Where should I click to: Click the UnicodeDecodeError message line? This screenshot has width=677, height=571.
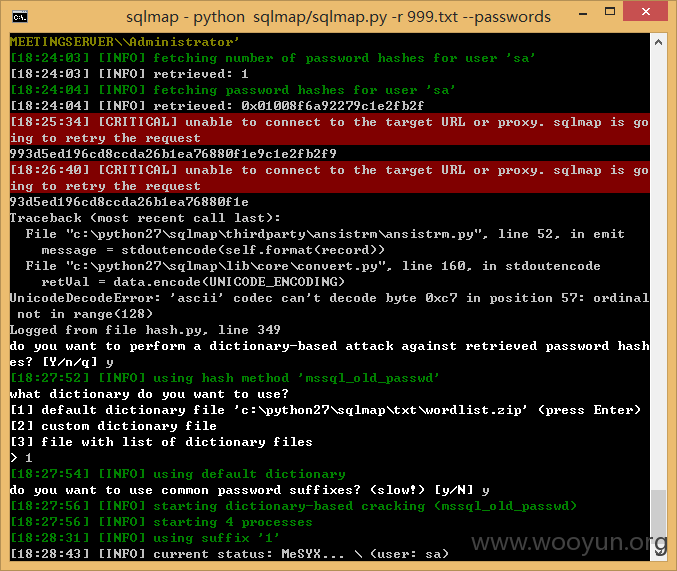pyautogui.click(x=329, y=306)
